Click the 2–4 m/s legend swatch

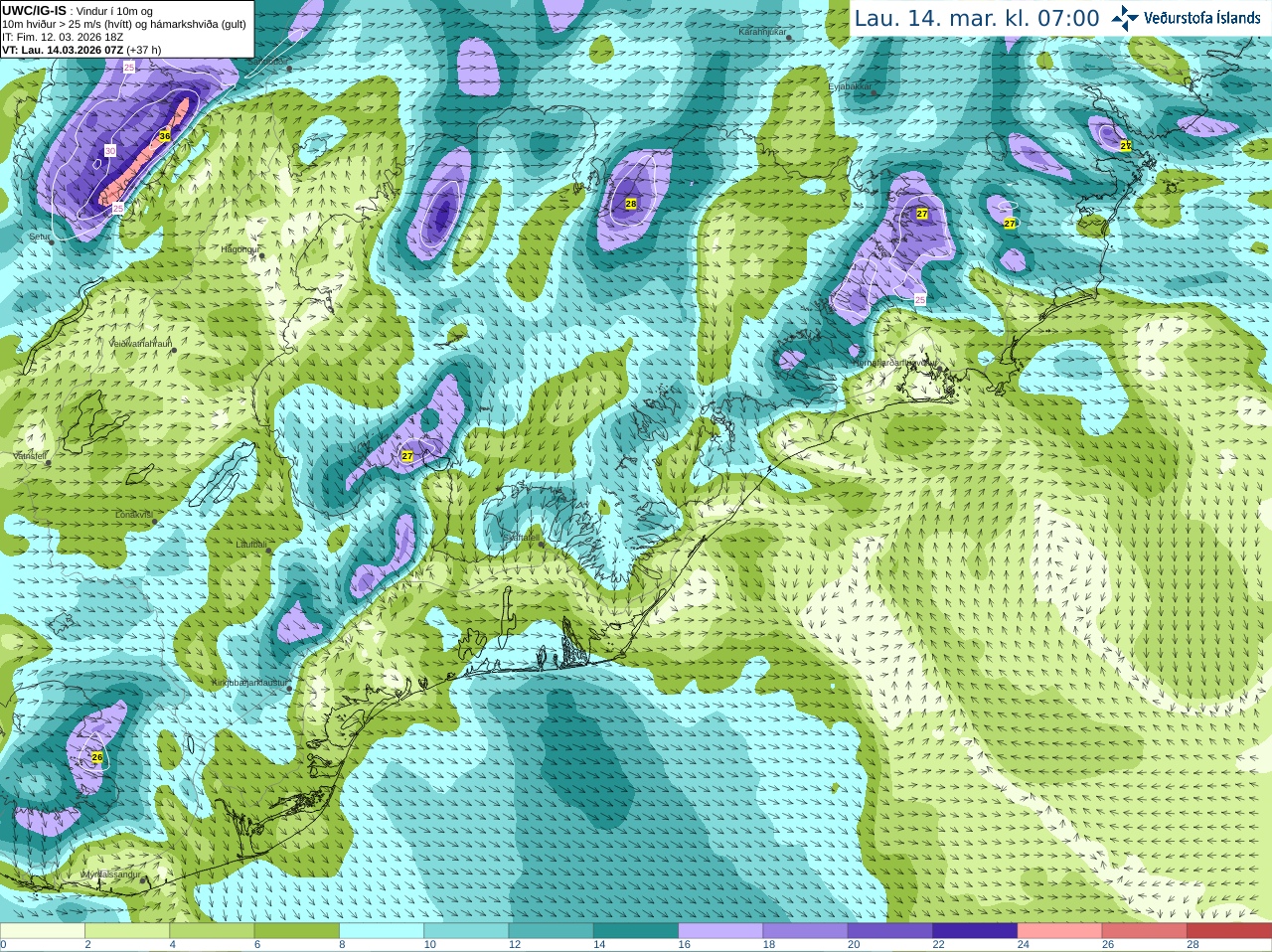coord(127,931)
